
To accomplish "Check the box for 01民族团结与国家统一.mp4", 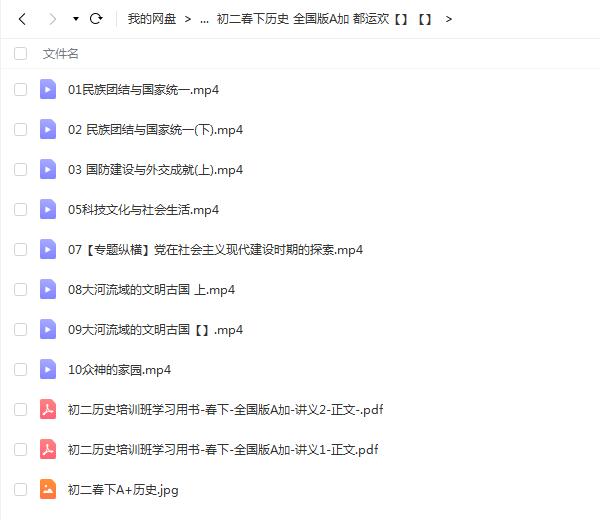I will coord(20,90).
